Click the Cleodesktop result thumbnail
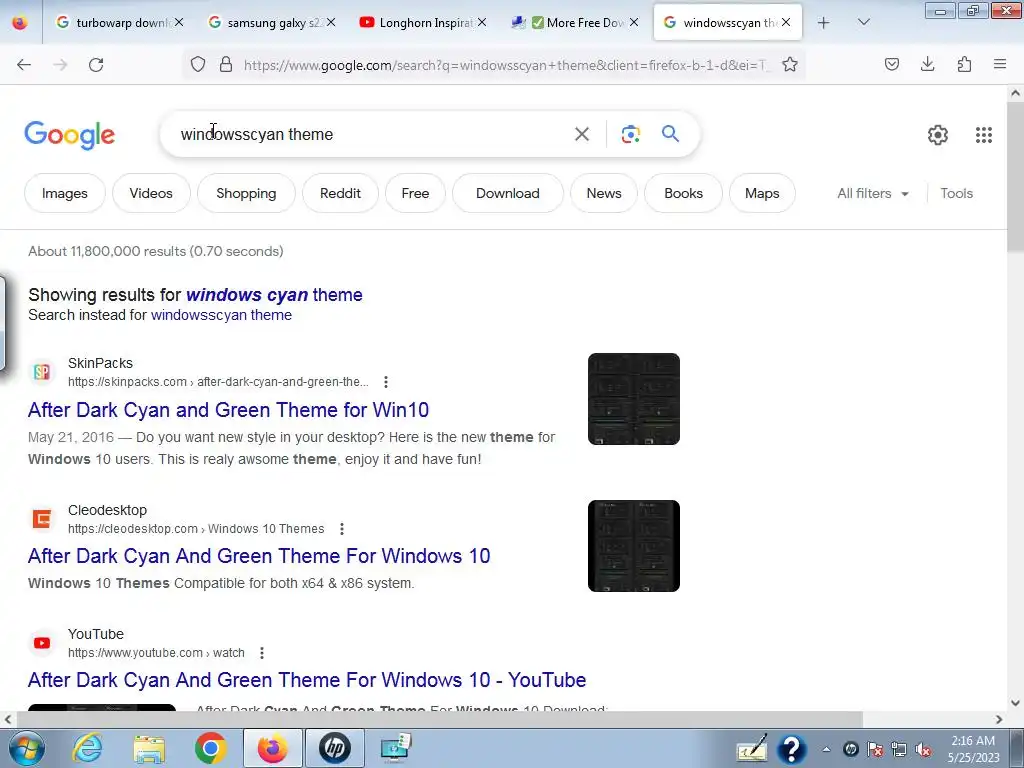 click(x=633, y=546)
